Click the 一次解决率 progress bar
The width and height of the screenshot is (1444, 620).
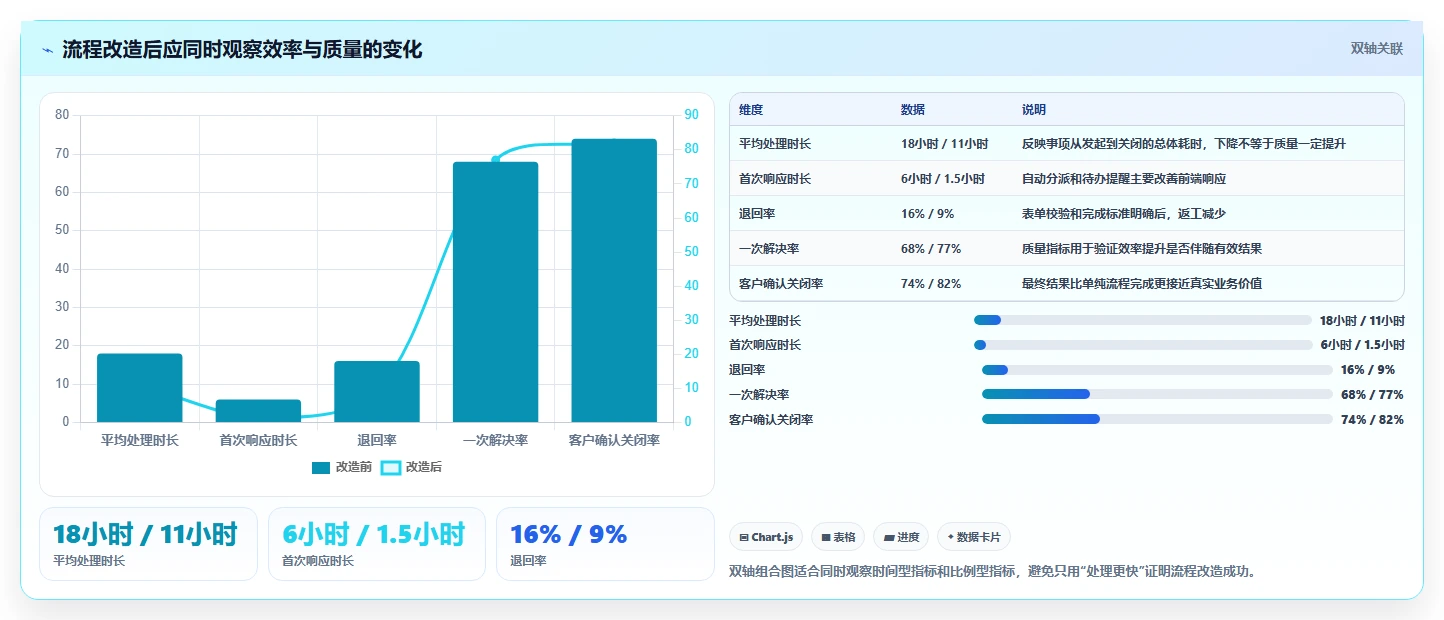(1157, 395)
